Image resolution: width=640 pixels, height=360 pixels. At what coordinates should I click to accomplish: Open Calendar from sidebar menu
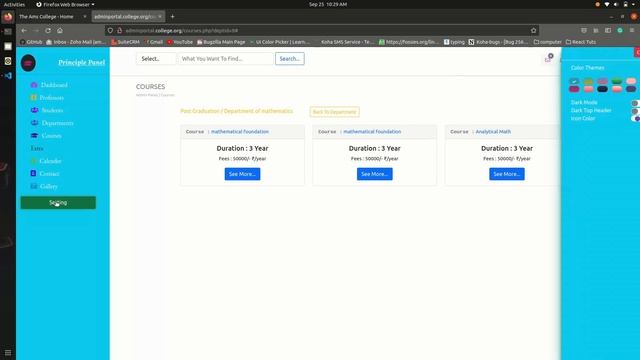(x=51, y=161)
